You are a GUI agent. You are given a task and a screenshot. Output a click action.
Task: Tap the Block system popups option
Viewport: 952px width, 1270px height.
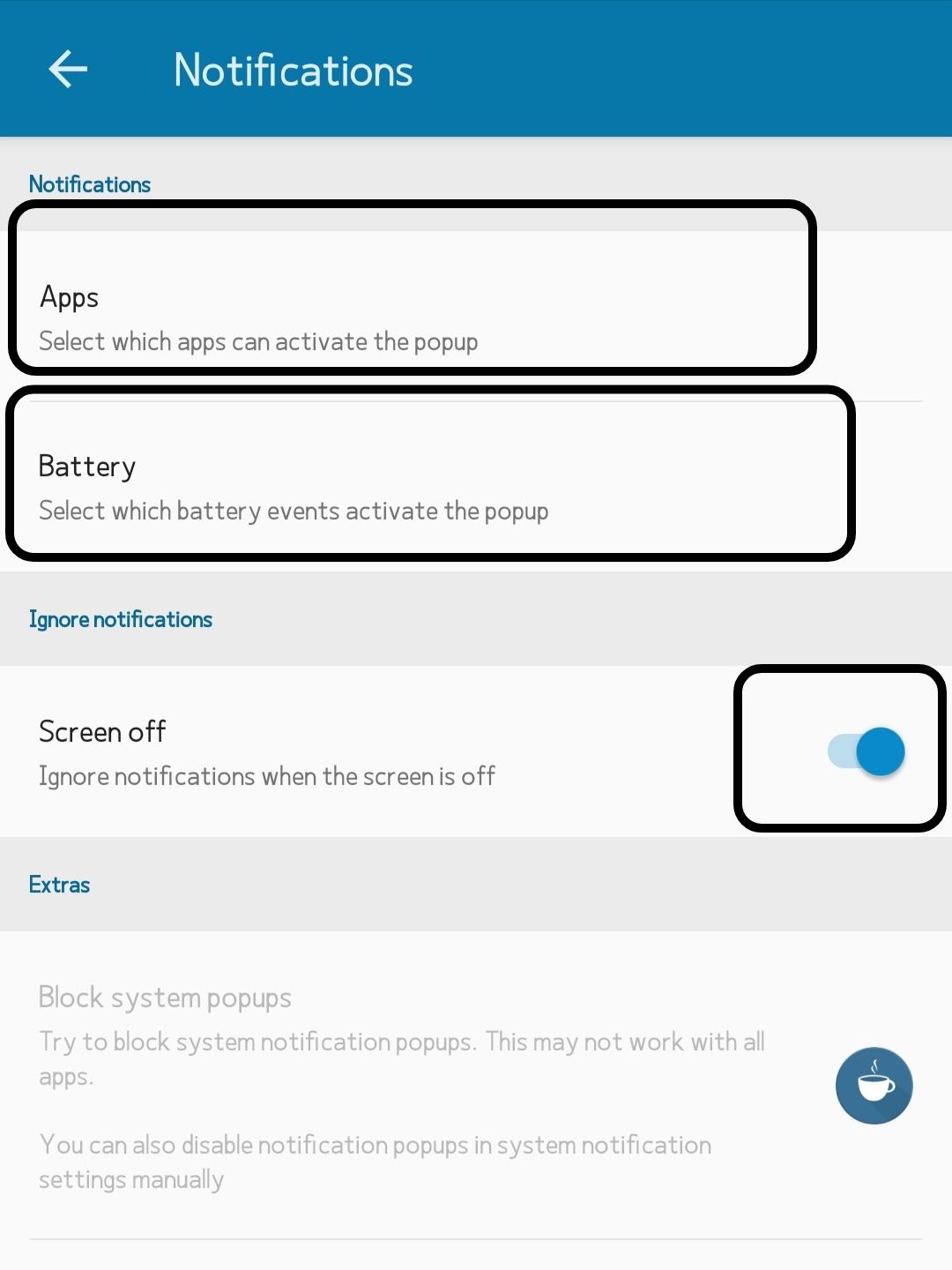(x=165, y=997)
